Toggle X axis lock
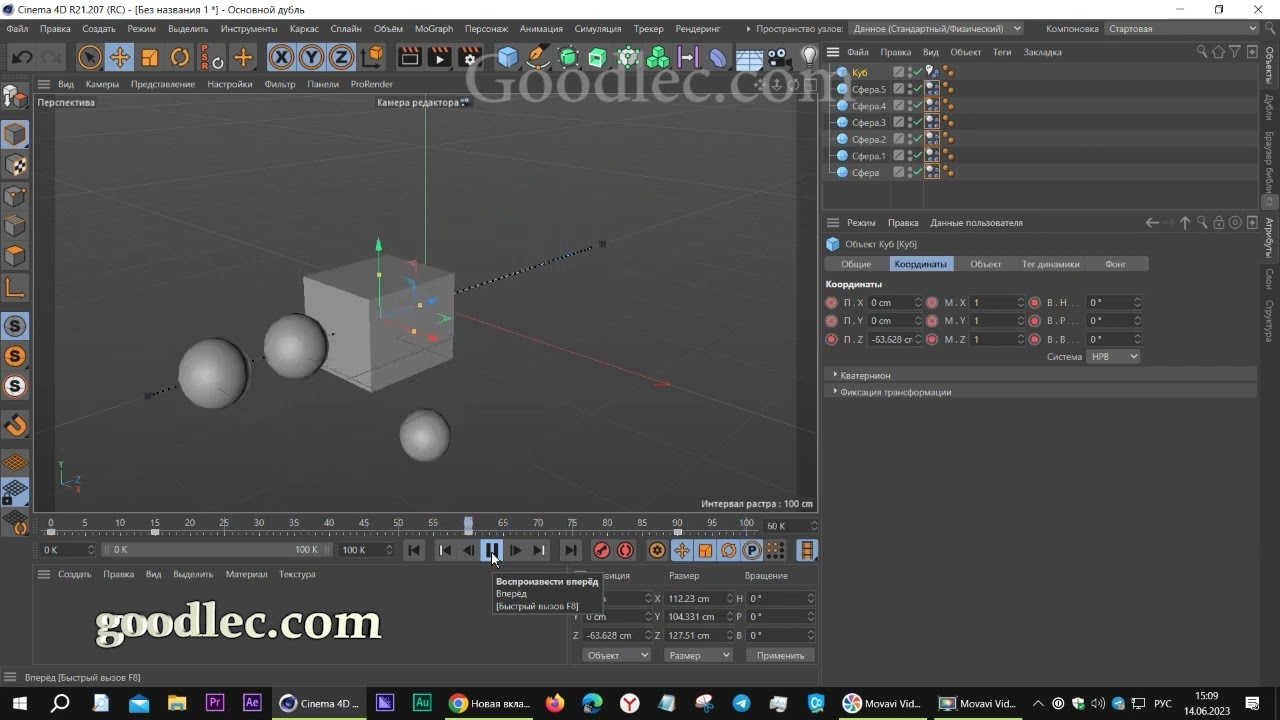Screen dimensions: 1280x720 [282, 57]
